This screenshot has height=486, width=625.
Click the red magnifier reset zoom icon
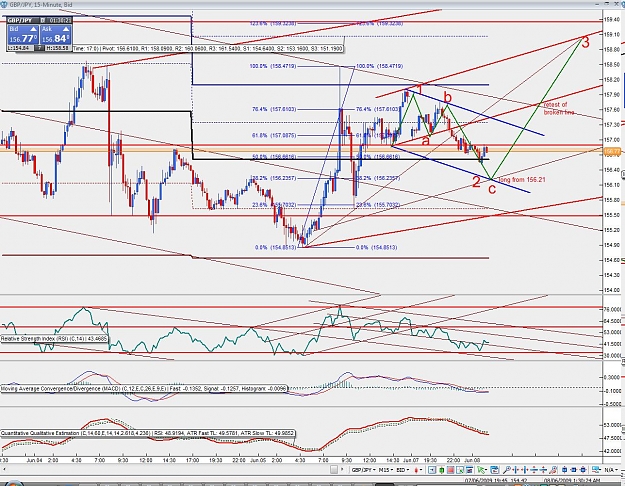tap(553, 470)
